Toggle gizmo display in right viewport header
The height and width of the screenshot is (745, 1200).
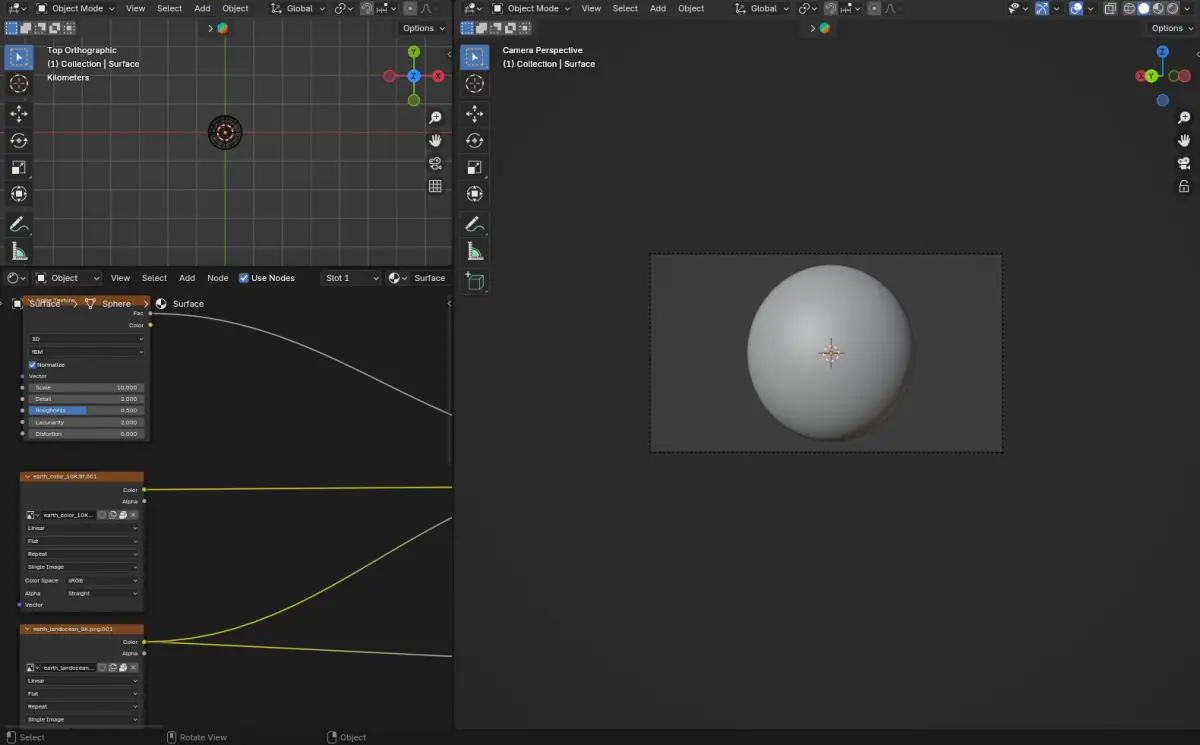[1042, 8]
